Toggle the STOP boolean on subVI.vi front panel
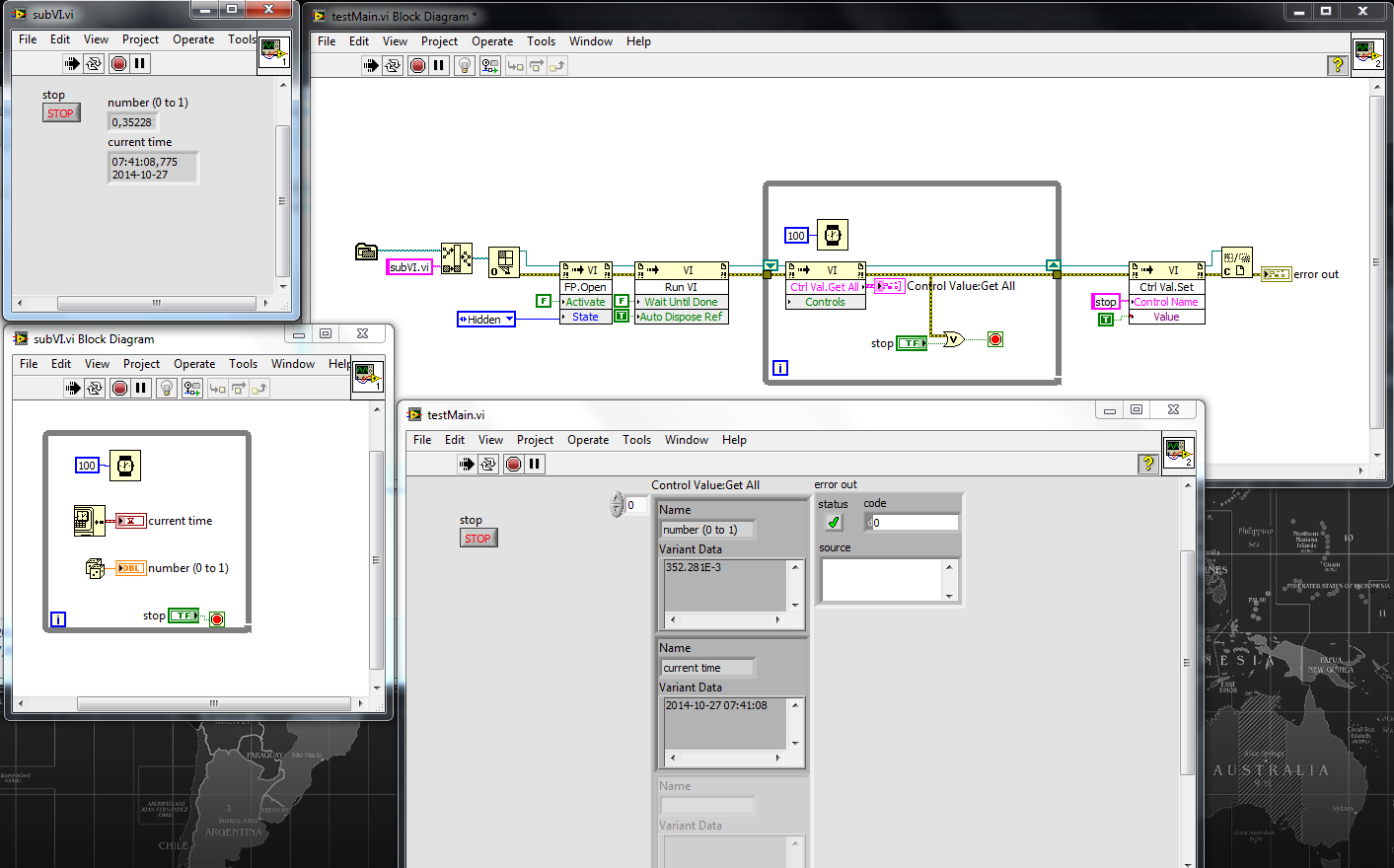Screen dimensions: 1394x868 point(60,113)
